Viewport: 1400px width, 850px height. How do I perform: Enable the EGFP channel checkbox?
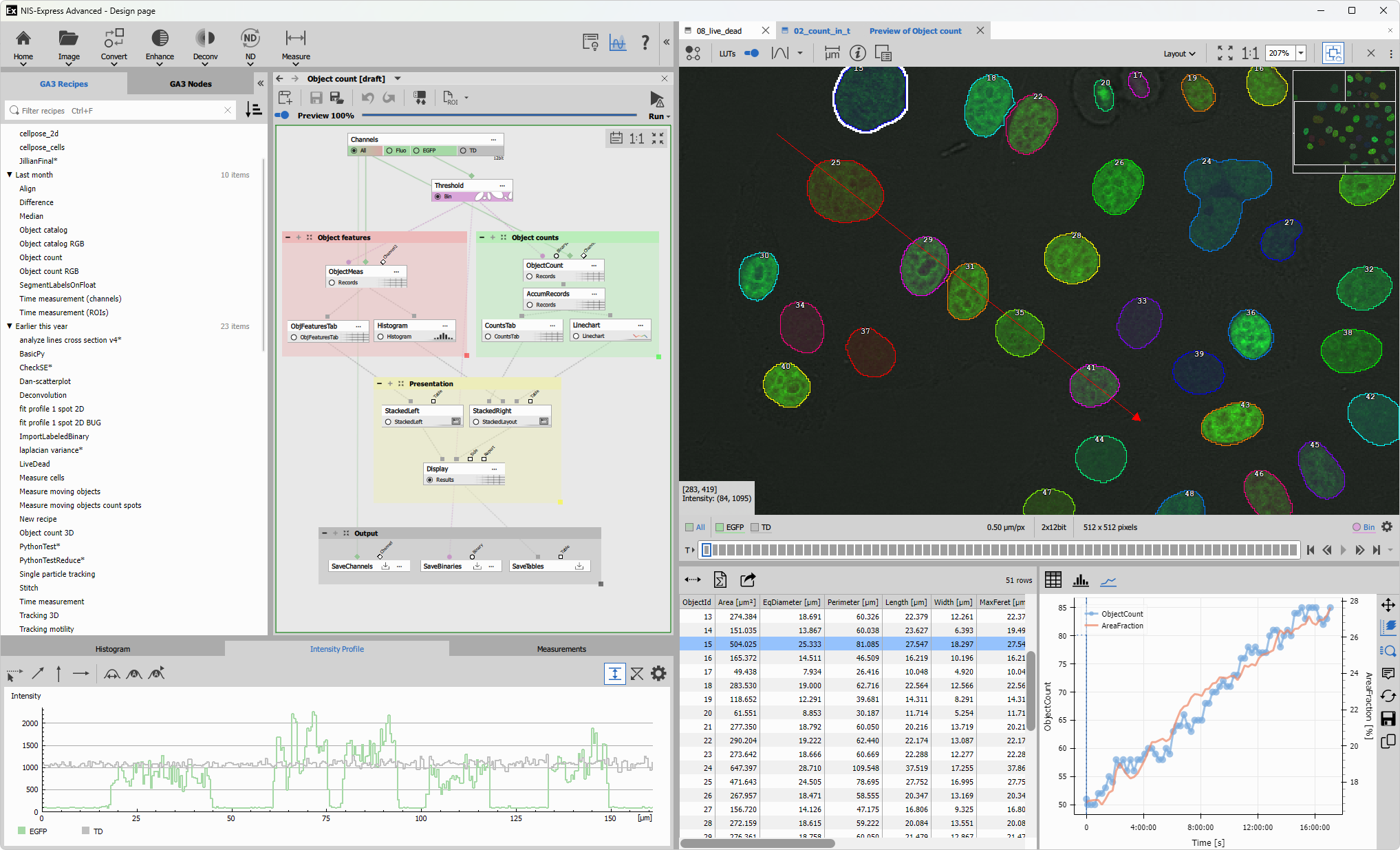(x=720, y=527)
